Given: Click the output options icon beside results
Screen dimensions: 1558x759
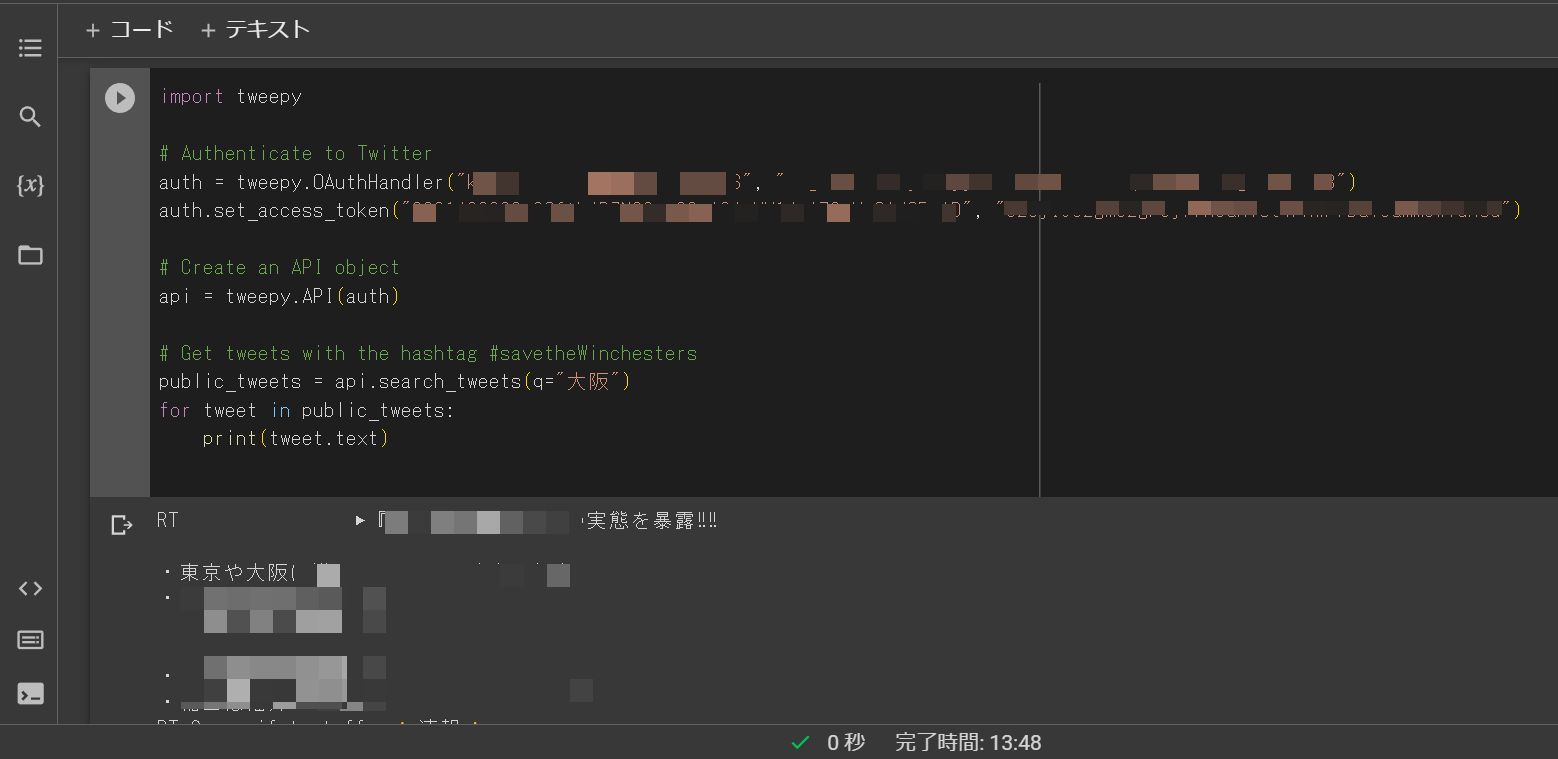Looking at the screenshot, I should tap(121, 525).
